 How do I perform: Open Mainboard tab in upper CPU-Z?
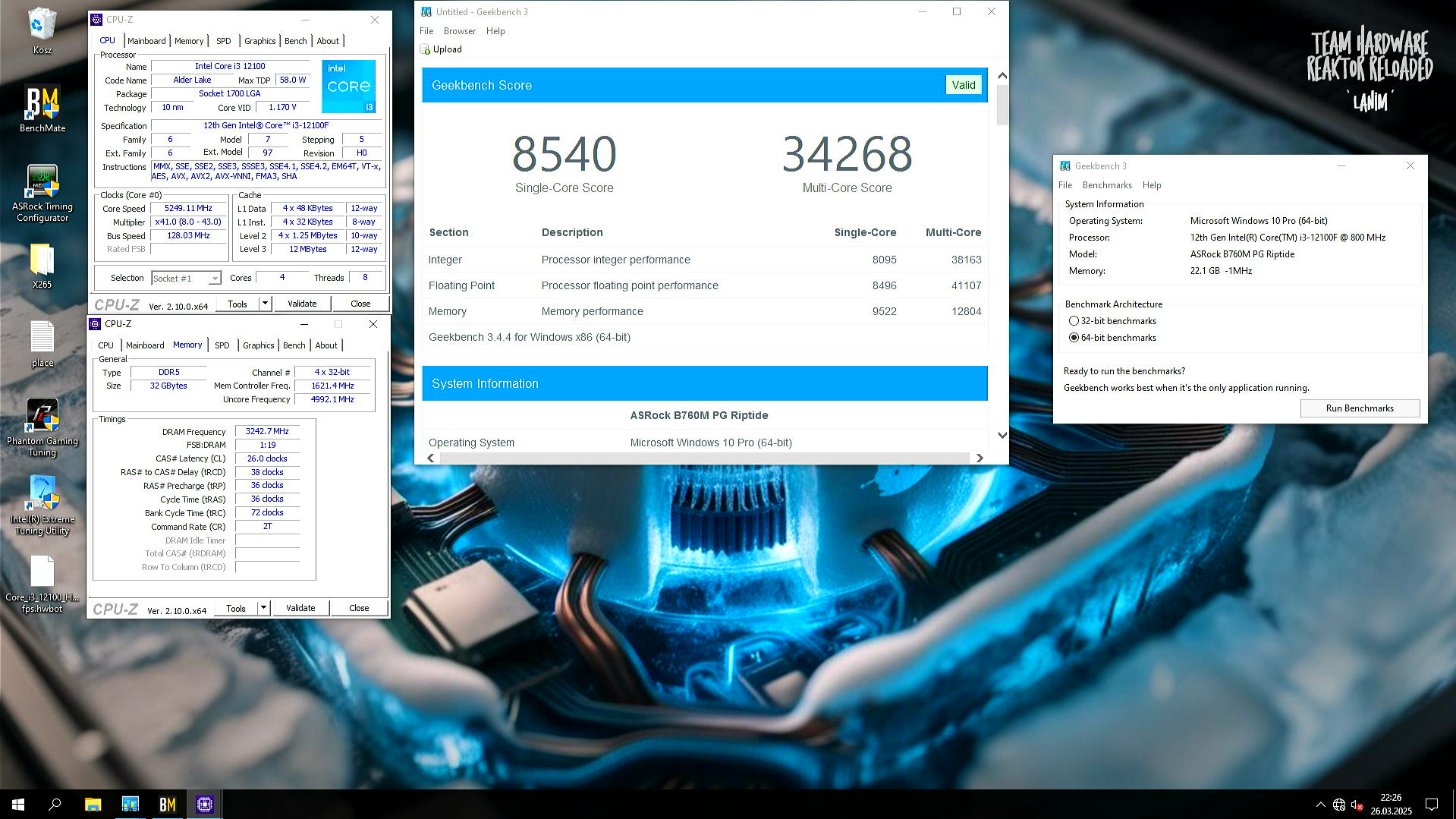[146, 41]
